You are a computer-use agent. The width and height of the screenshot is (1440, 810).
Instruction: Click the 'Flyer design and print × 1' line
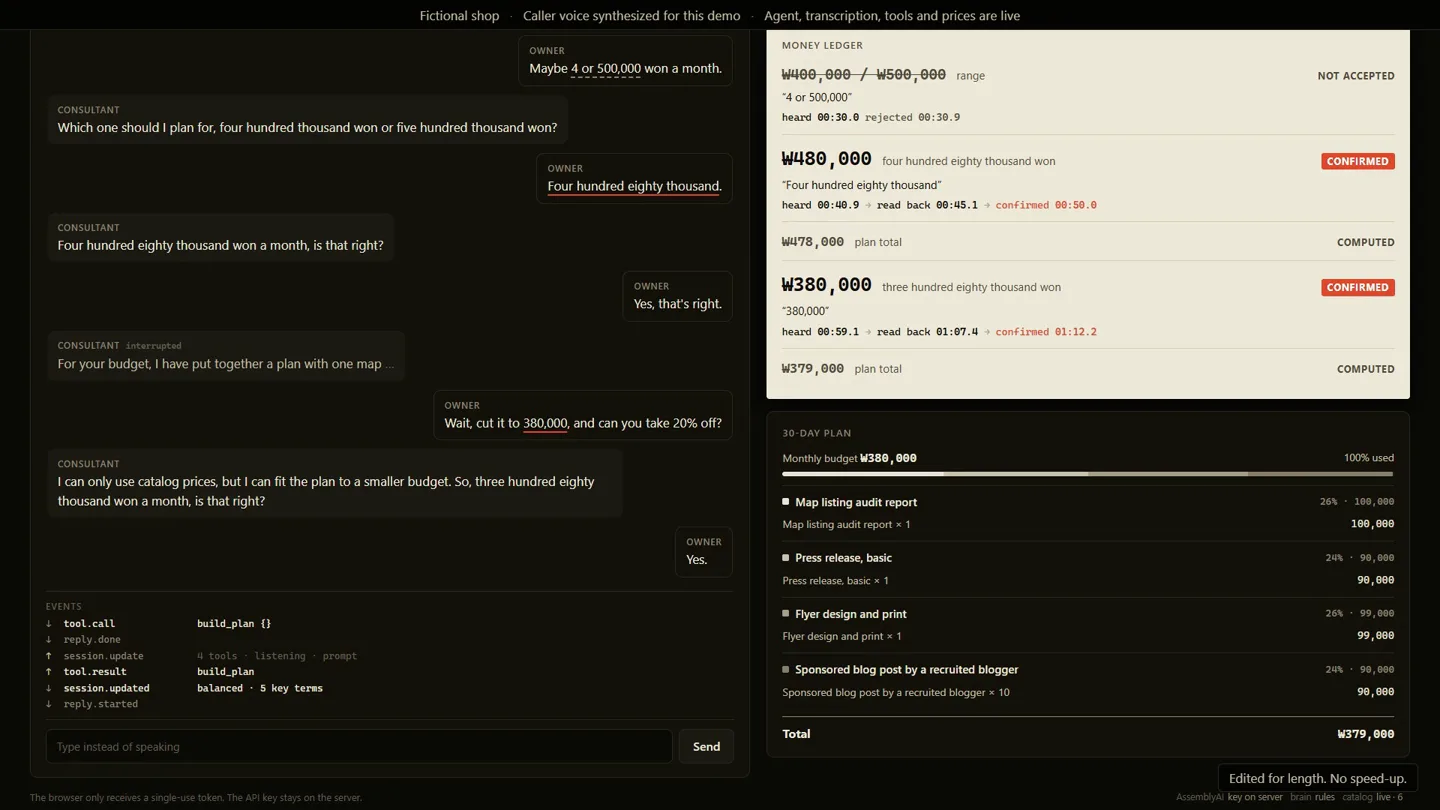point(842,636)
